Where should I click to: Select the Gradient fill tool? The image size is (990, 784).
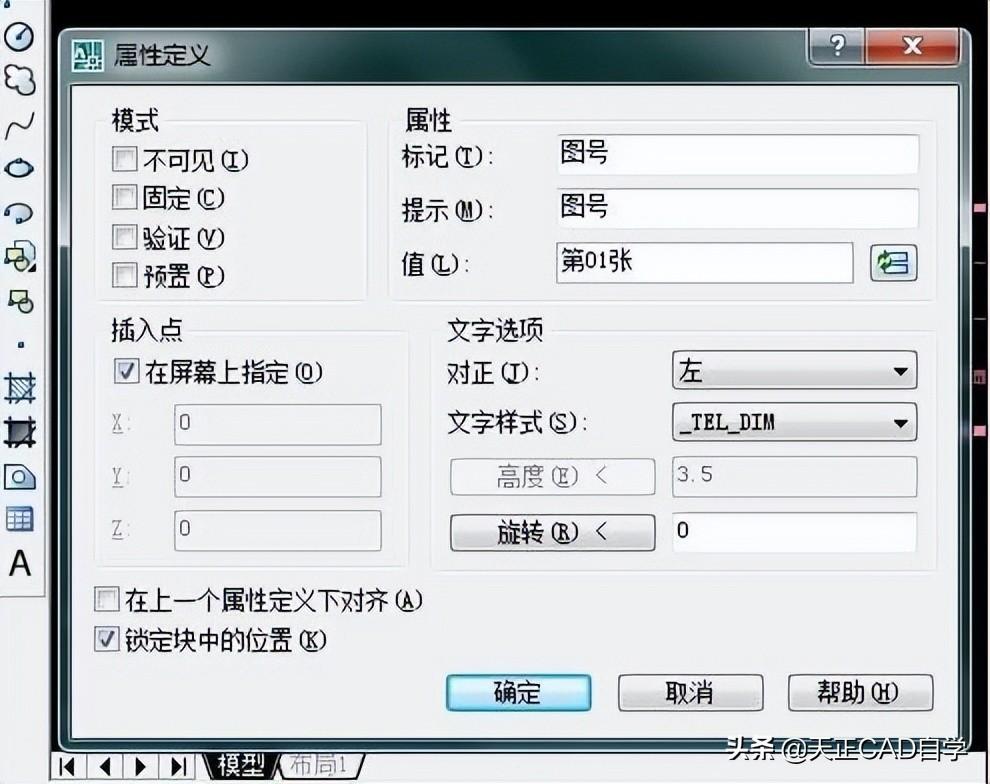(20, 432)
